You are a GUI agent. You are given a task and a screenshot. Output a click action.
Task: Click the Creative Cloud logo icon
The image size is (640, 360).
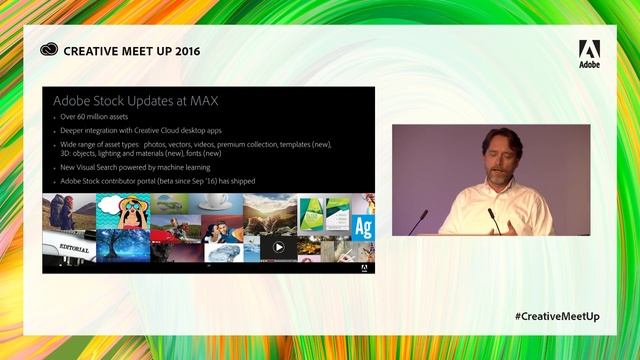(x=49, y=50)
